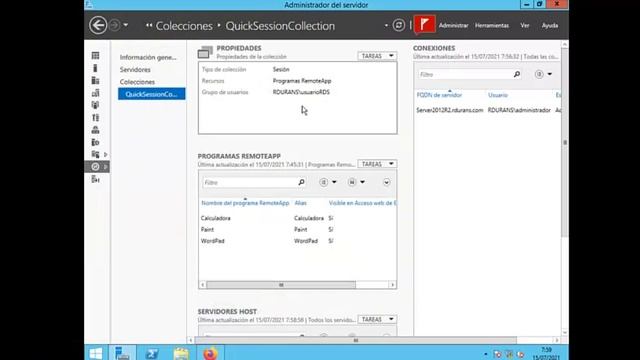Select QuickSessionCo... collection in navigation pane
Image resolution: width=640 pixels, height=360 pixels.
tap(151, 94)
